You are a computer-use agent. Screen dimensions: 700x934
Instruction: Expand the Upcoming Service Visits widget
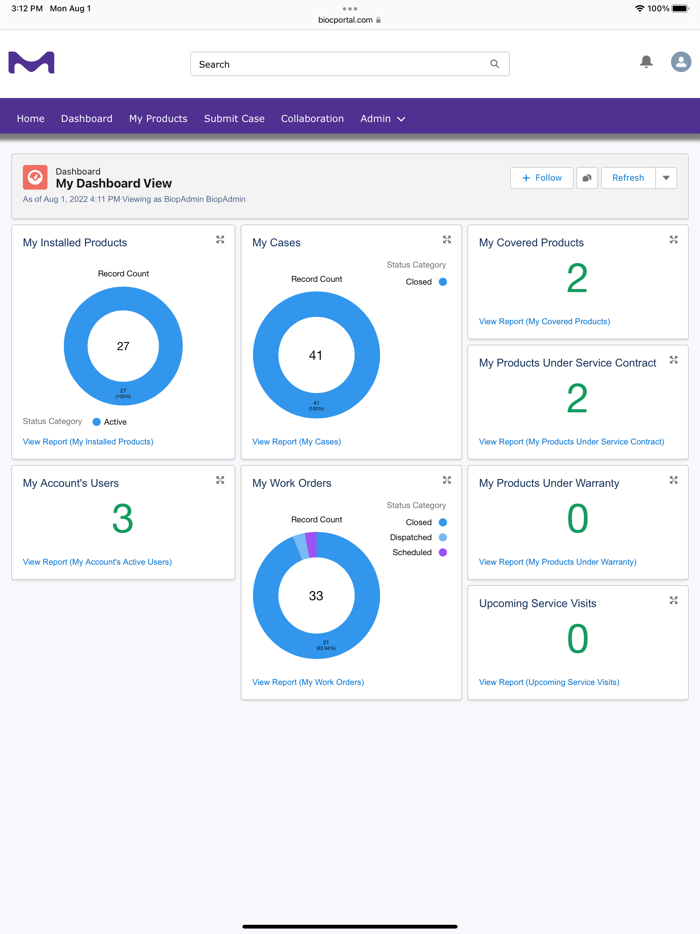(673, 600)
